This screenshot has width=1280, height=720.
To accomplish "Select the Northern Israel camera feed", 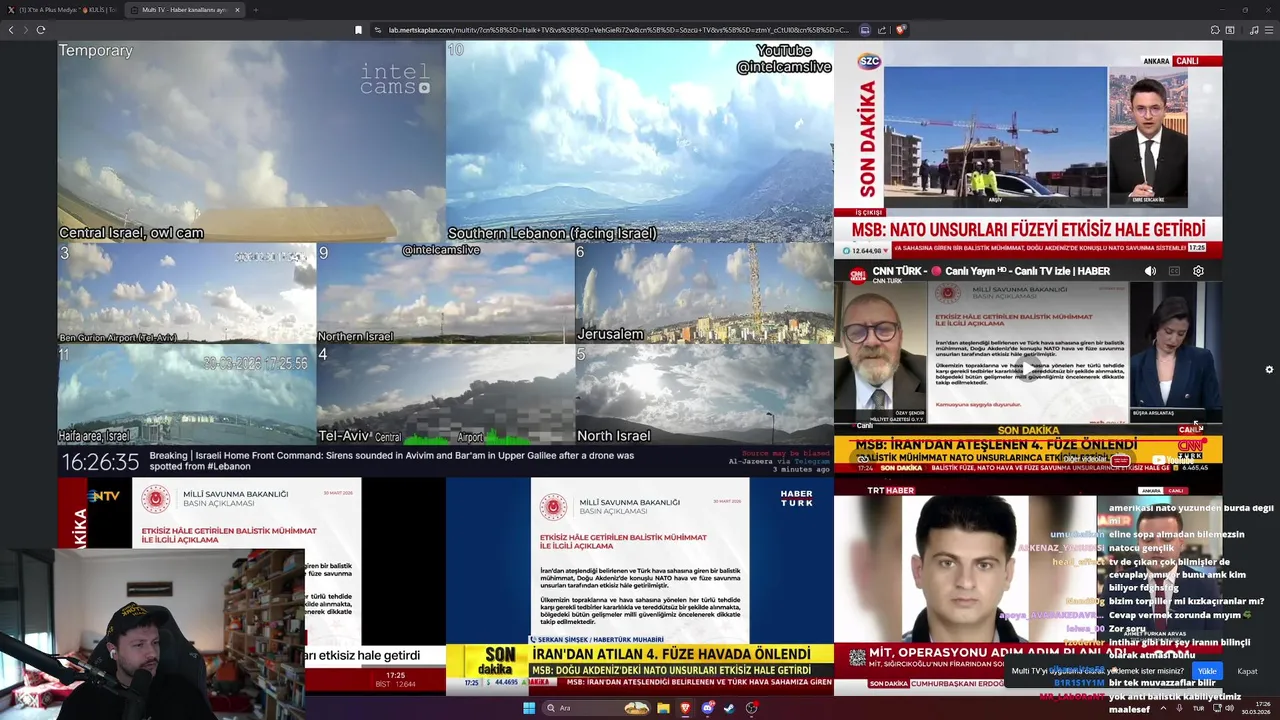I will (x=446, y=293).
